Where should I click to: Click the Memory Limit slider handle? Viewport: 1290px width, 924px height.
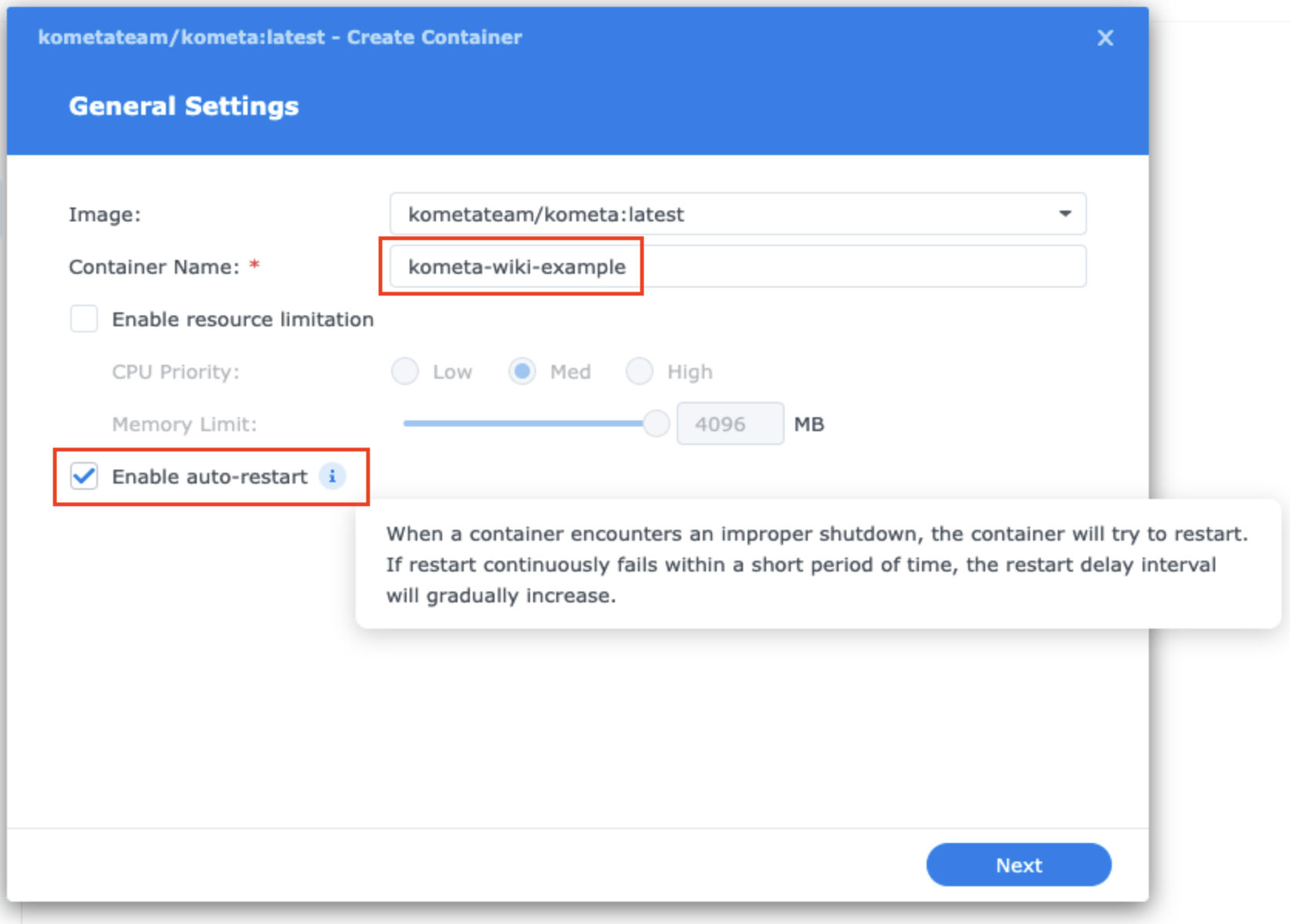(657, 423)
